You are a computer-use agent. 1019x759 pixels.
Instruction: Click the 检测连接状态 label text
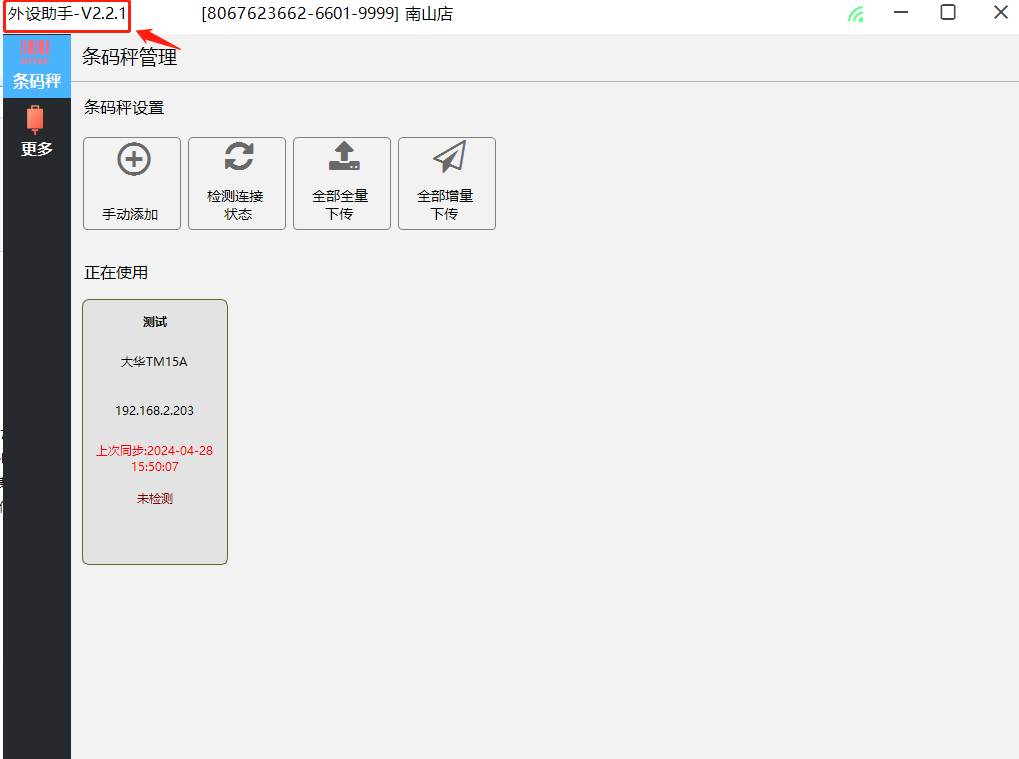235,205
